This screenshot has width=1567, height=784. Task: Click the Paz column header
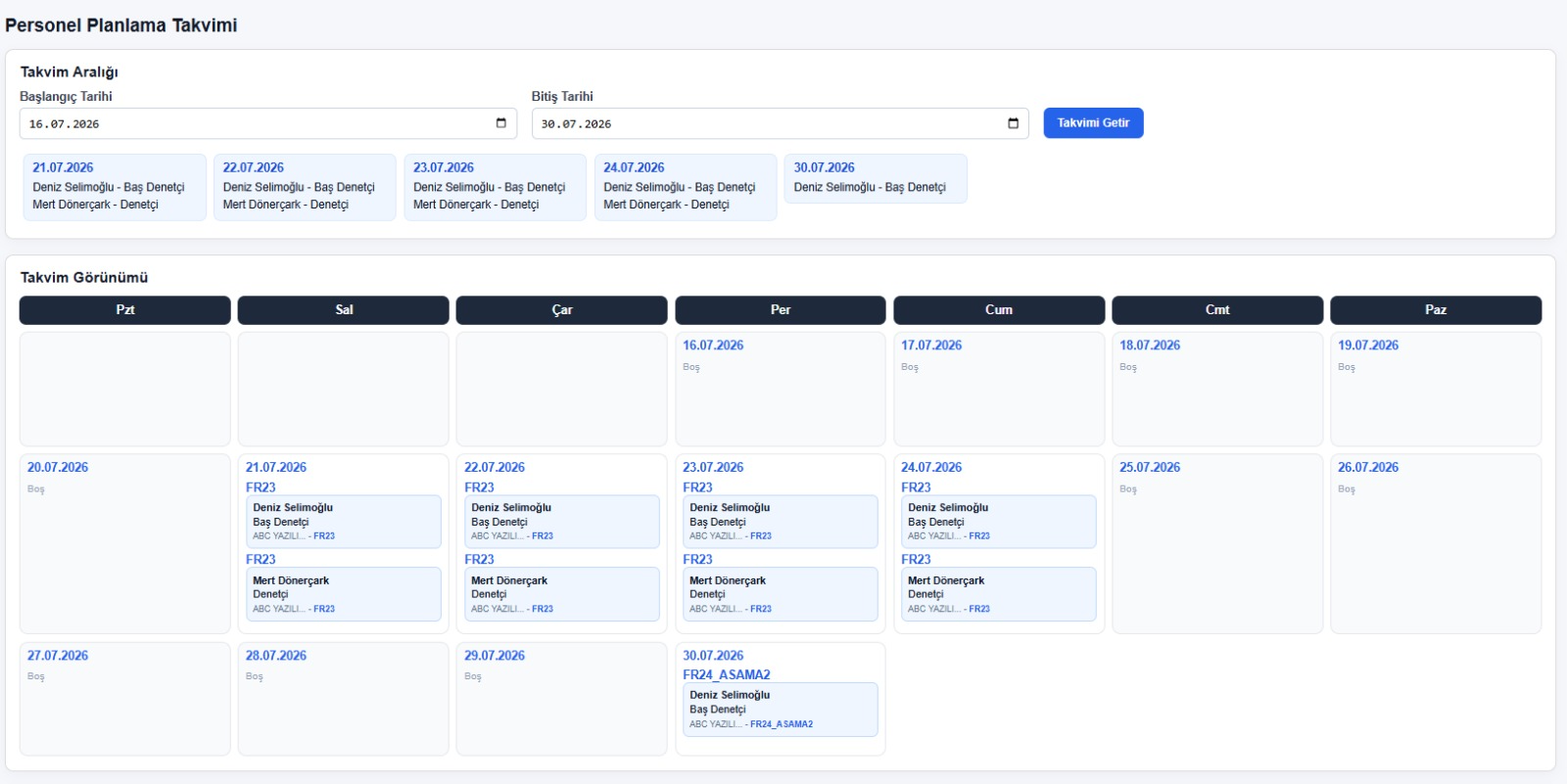point(1436,310)
